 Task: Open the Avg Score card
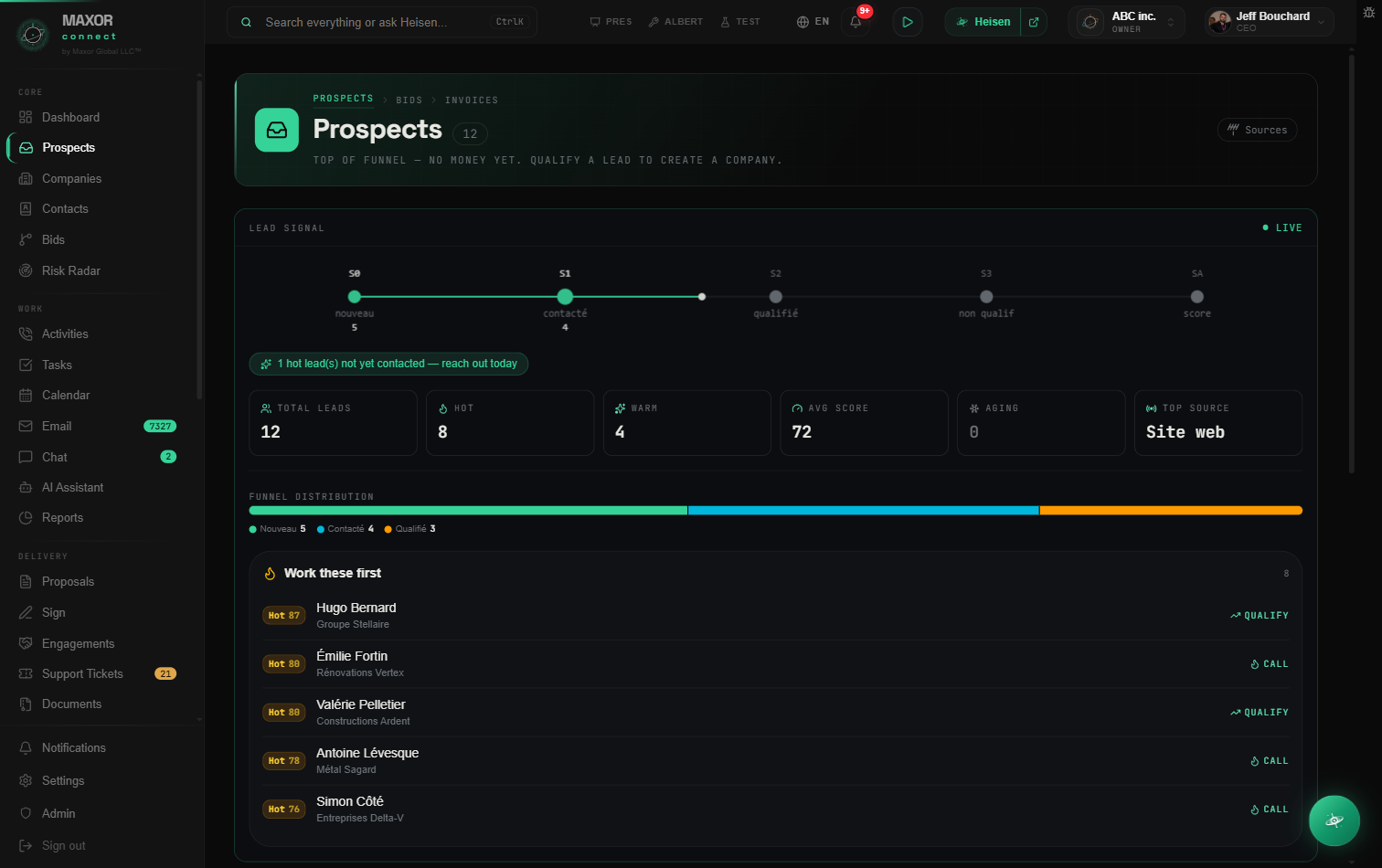(x=865, y=423)
